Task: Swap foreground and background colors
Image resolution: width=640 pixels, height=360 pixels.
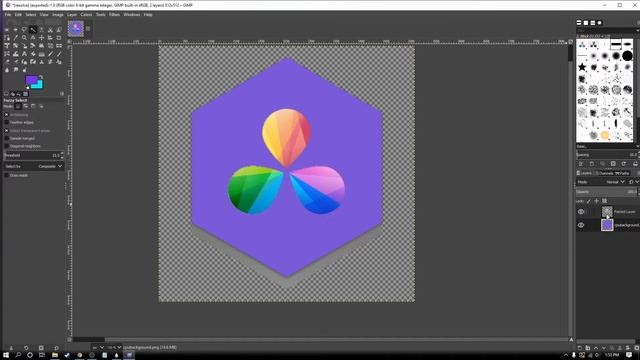Action: [x=41, y=77]
